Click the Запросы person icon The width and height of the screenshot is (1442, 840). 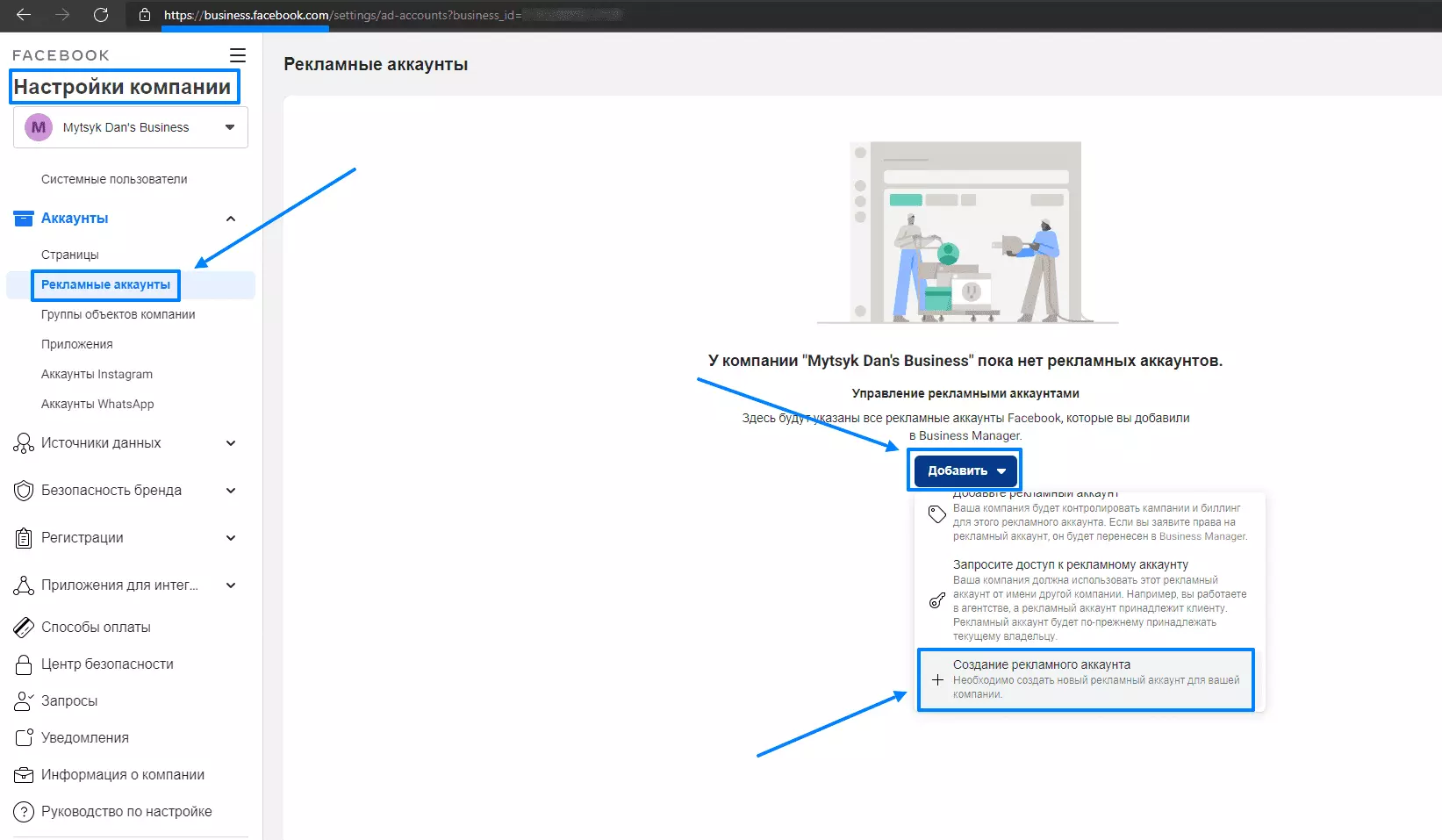point(24,701)
